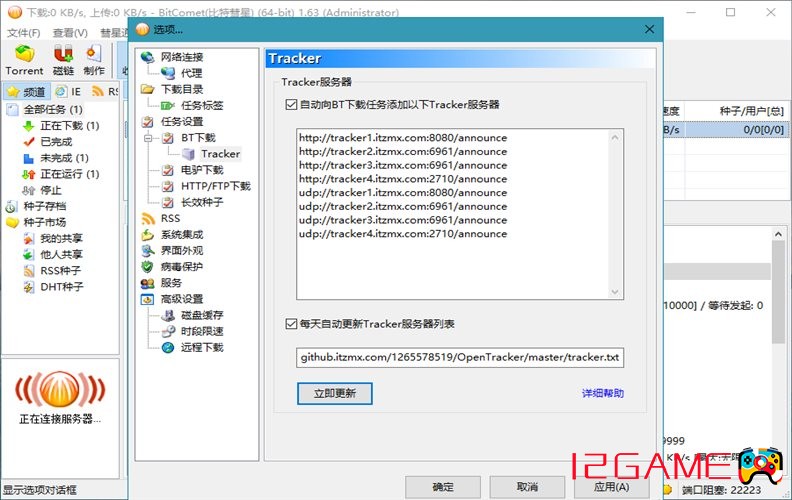
Task: Switch to the IE tab in sidebar
Action: (69, 91)
